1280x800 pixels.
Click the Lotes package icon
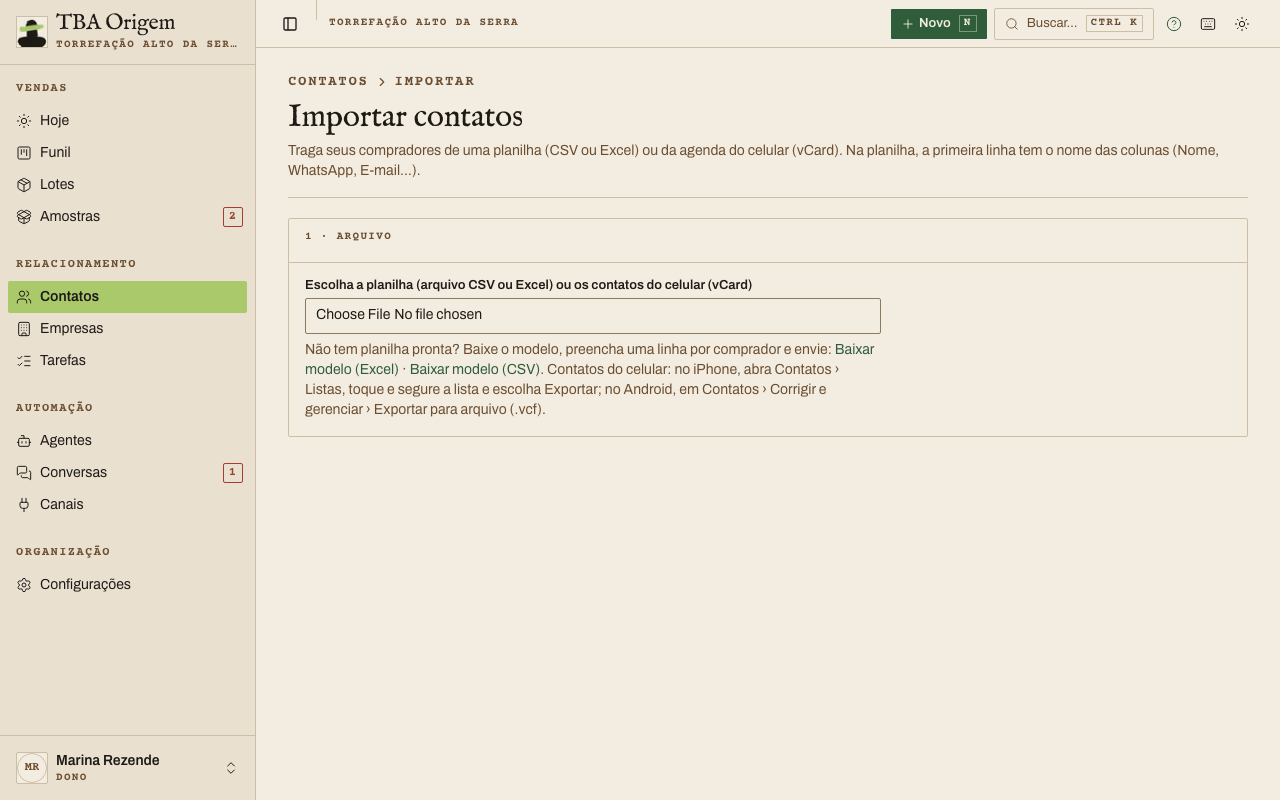coord(24,184)
